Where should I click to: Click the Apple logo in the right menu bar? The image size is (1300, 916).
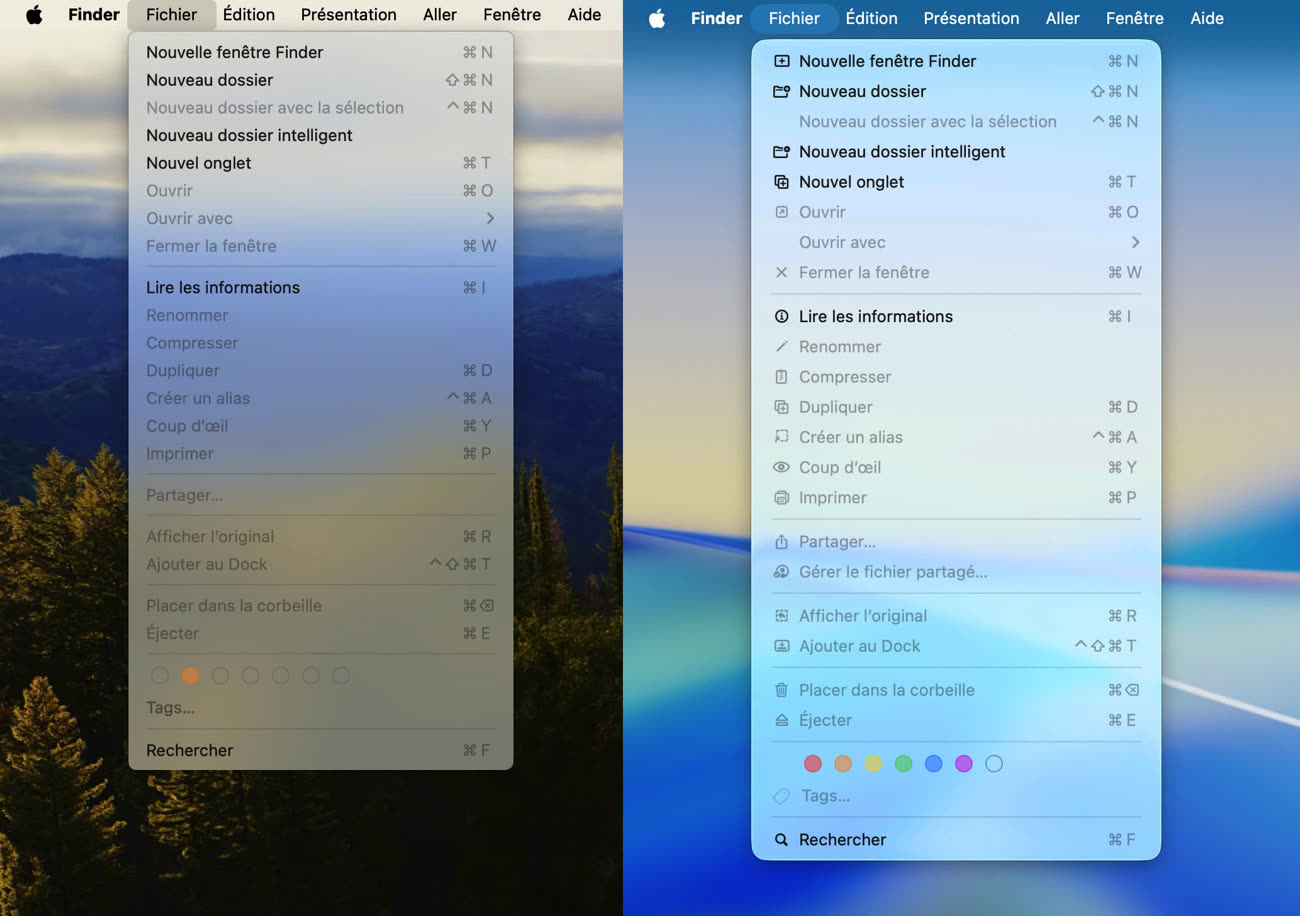pyautogui.click(x=657, y=18)
